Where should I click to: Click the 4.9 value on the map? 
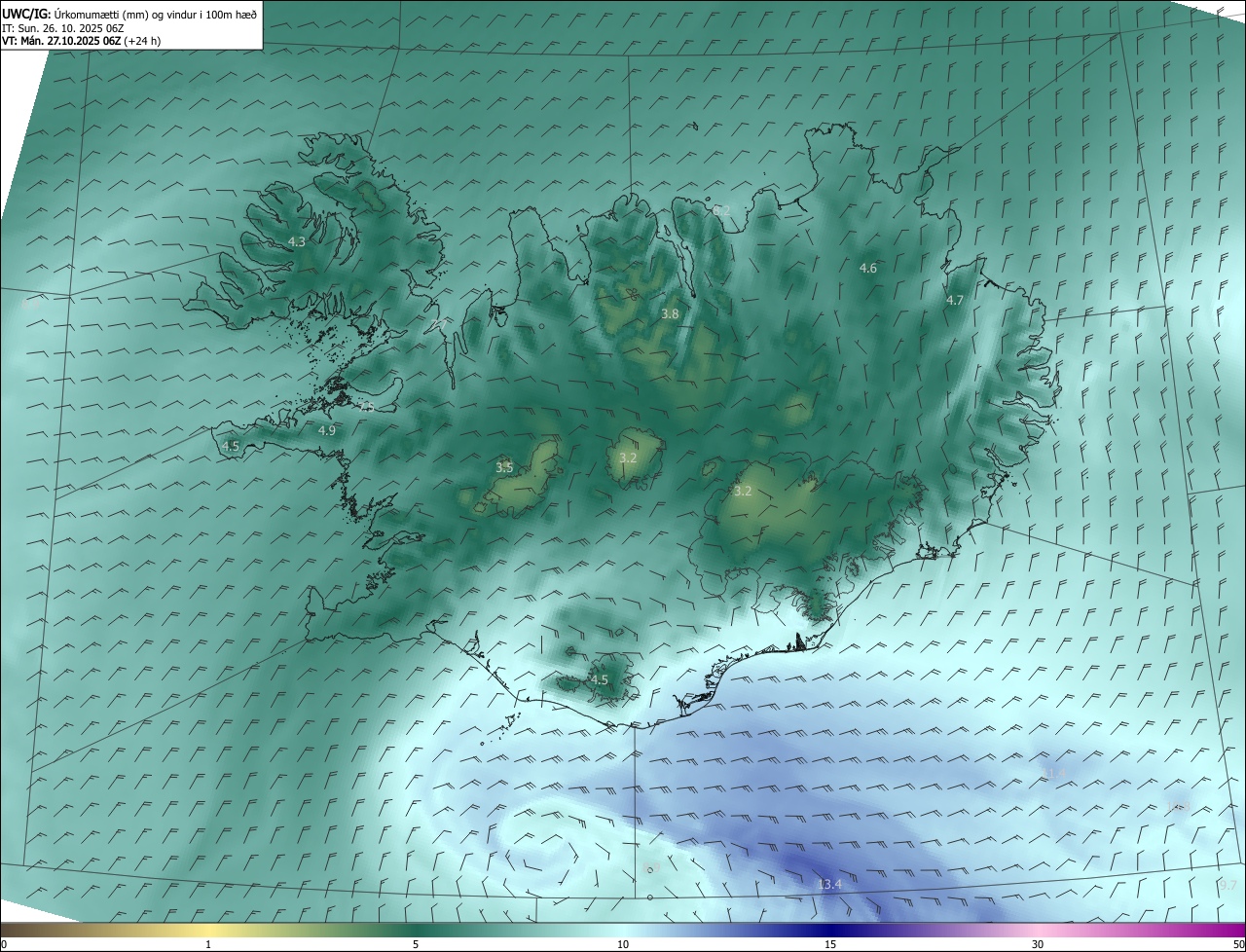327,430
